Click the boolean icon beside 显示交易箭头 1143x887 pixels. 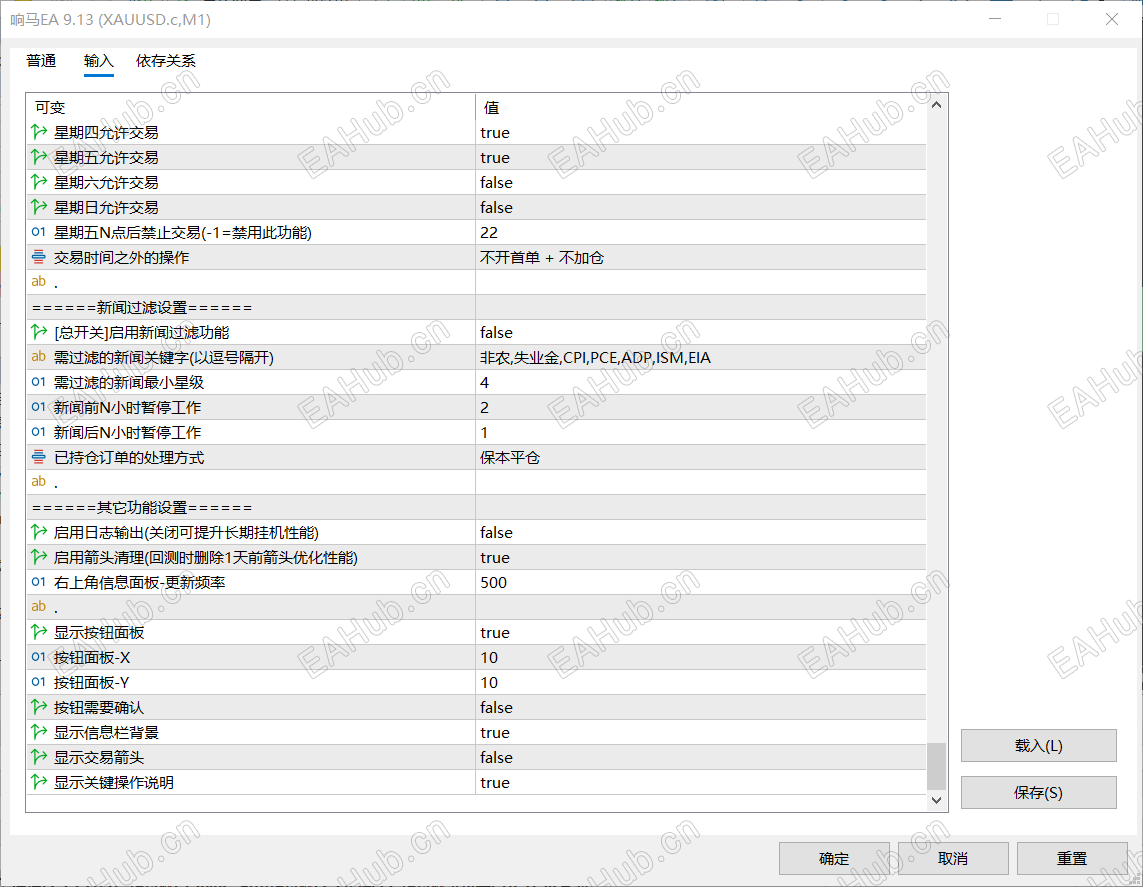pyautogui.click(x=39, y=757)
